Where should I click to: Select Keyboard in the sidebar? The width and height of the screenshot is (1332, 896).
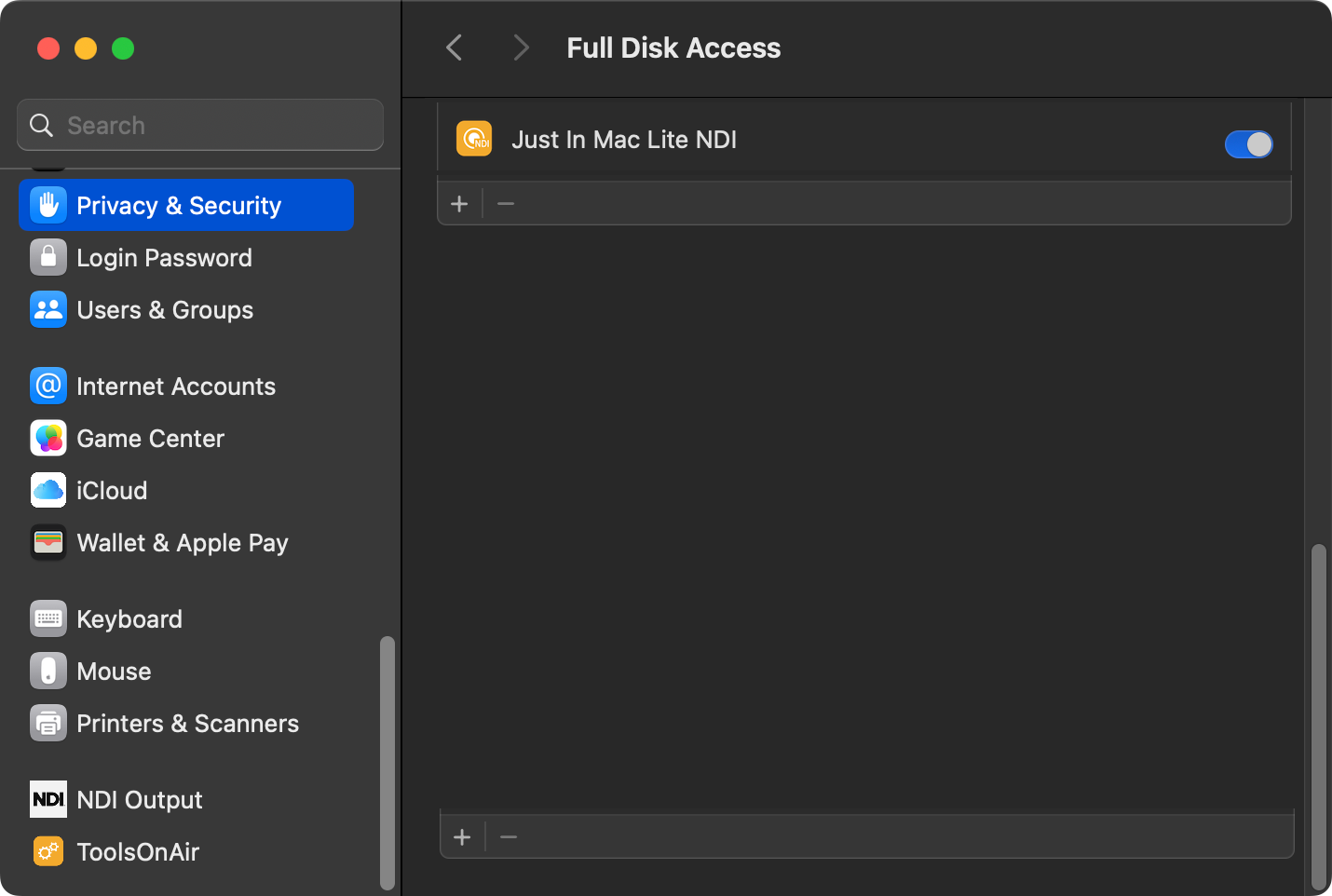coord(186,618)
